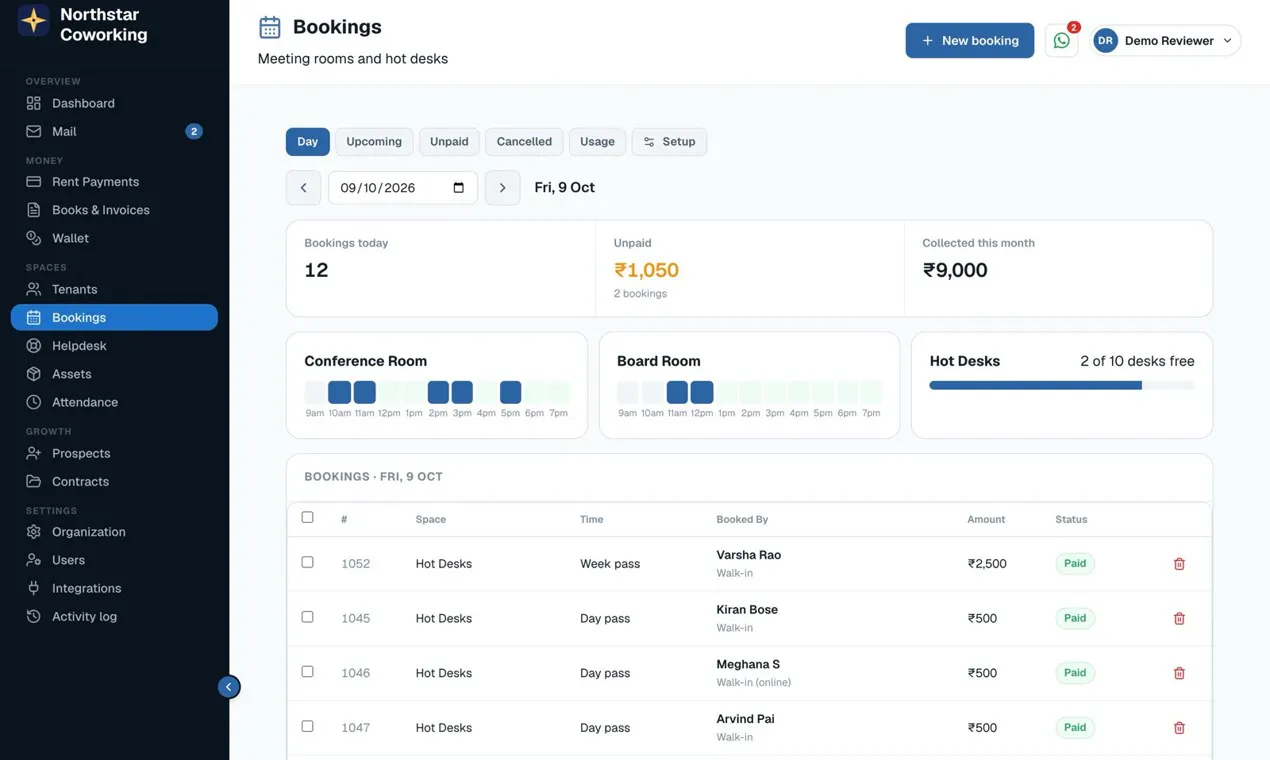Screen dimensions: 1270x760
Task: Open Prospects in the sidebar
Action: [114, 453]
